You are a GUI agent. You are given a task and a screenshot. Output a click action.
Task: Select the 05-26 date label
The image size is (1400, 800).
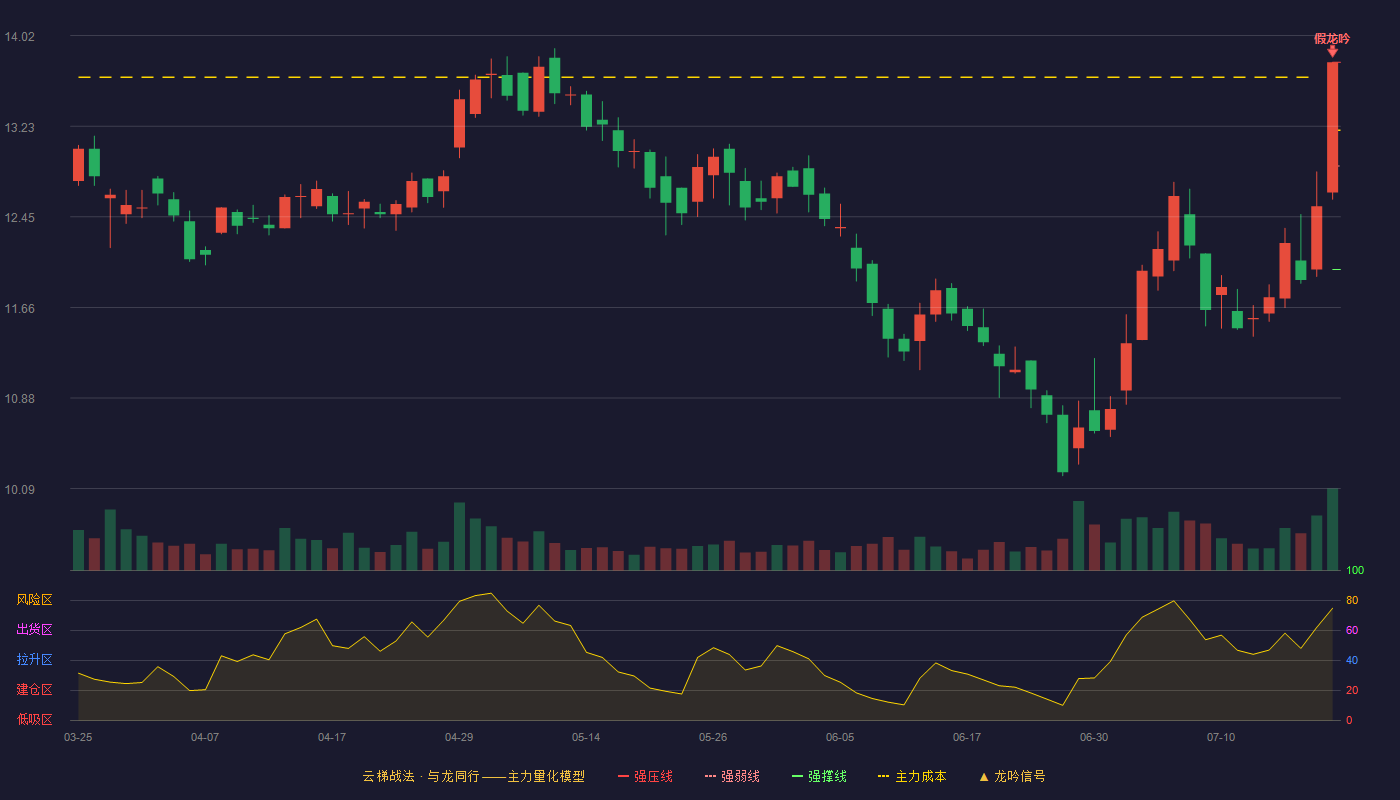(x=713, y=737)
